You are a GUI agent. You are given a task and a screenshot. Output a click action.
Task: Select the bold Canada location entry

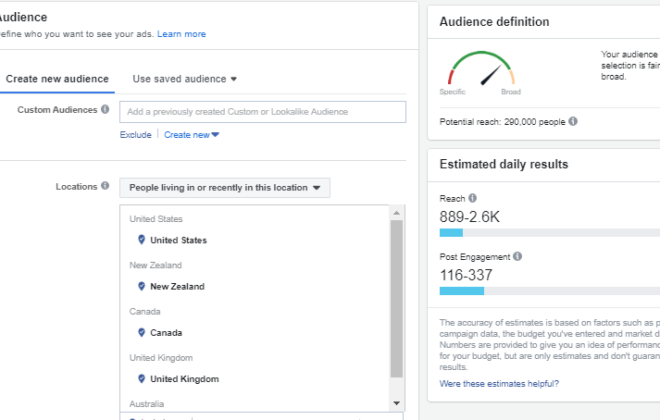tap(166, 333)
